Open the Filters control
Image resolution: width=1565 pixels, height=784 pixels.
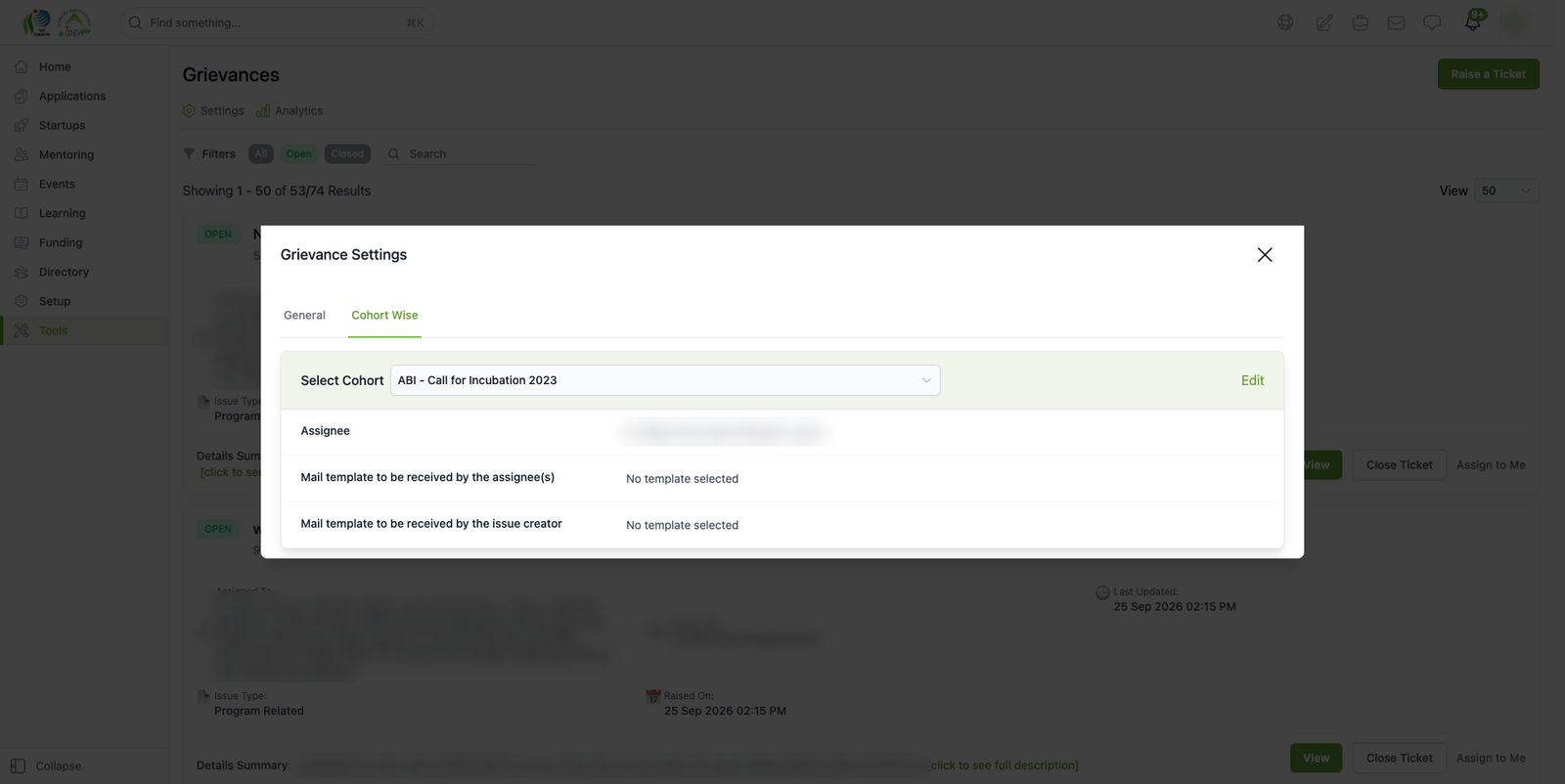pyautogui.click(x=209, y=153)
